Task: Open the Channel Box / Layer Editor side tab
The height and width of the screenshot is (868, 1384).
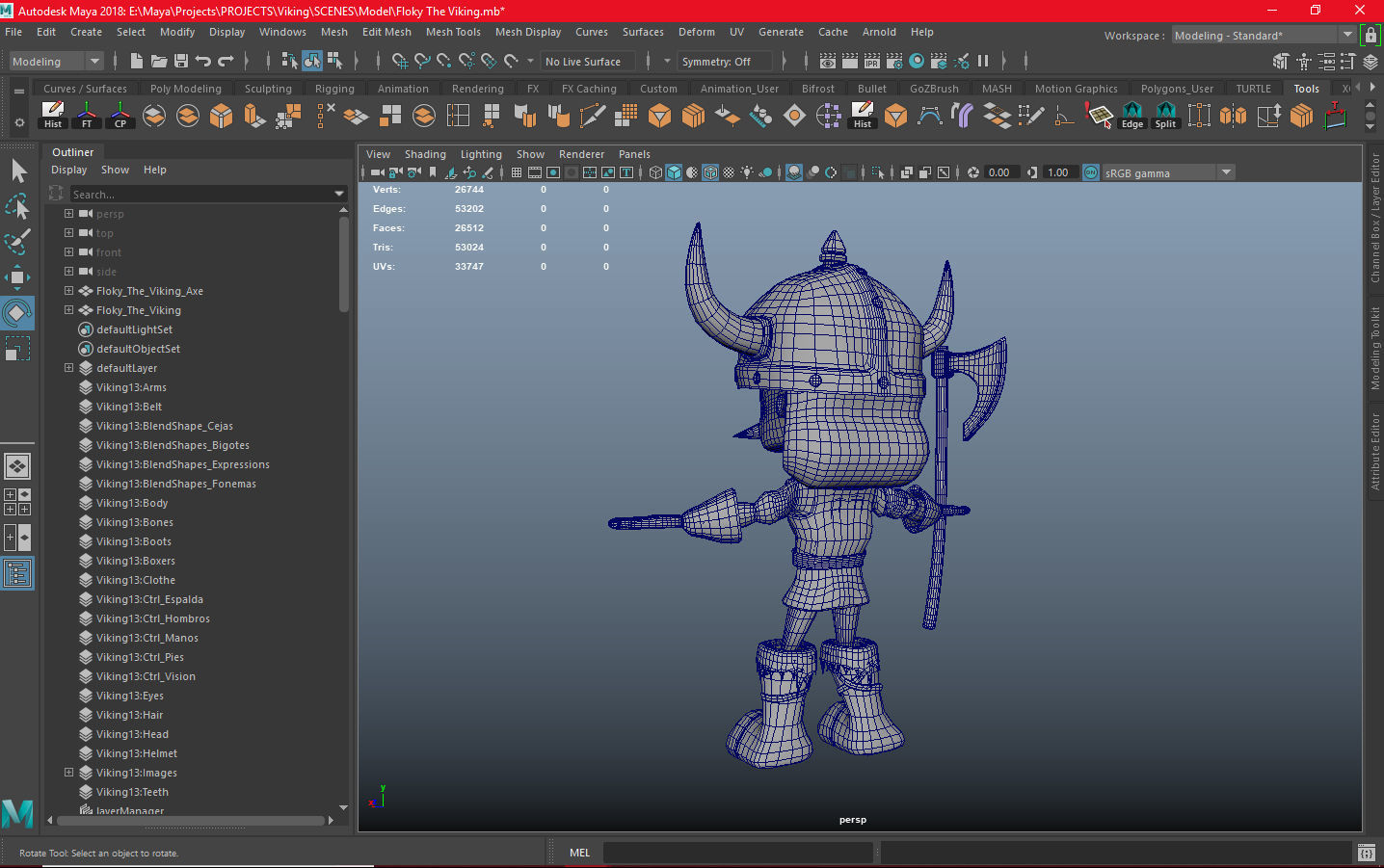Action: [1375, 218]
